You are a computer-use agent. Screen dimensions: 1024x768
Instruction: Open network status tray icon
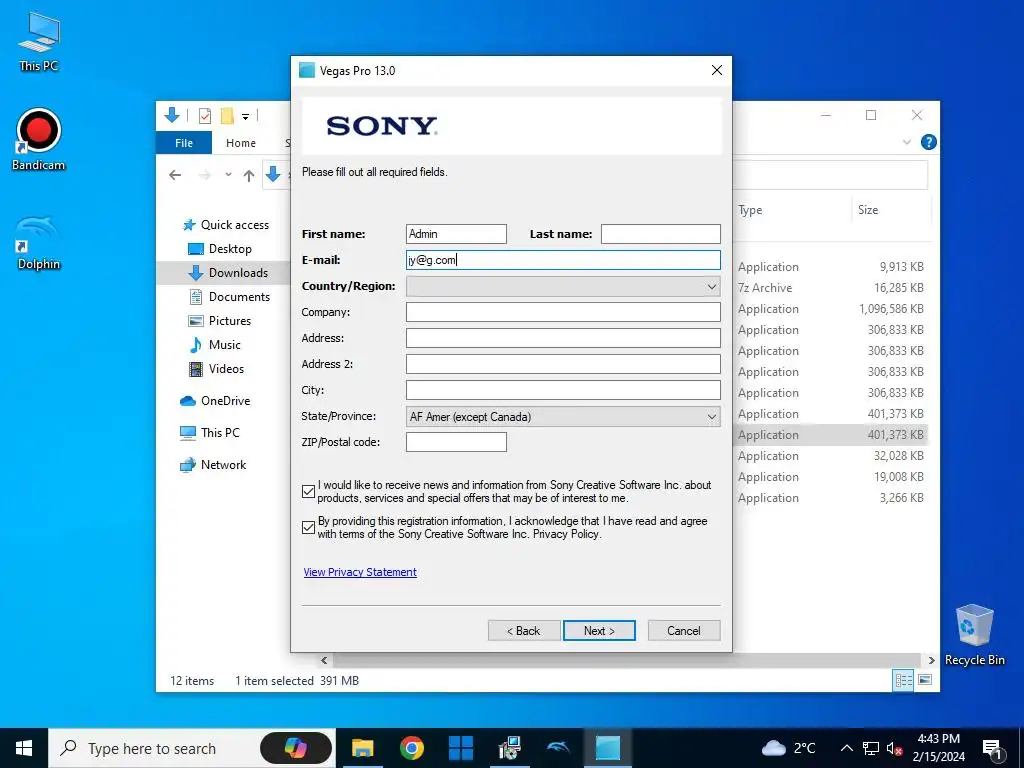pos(871,748)
